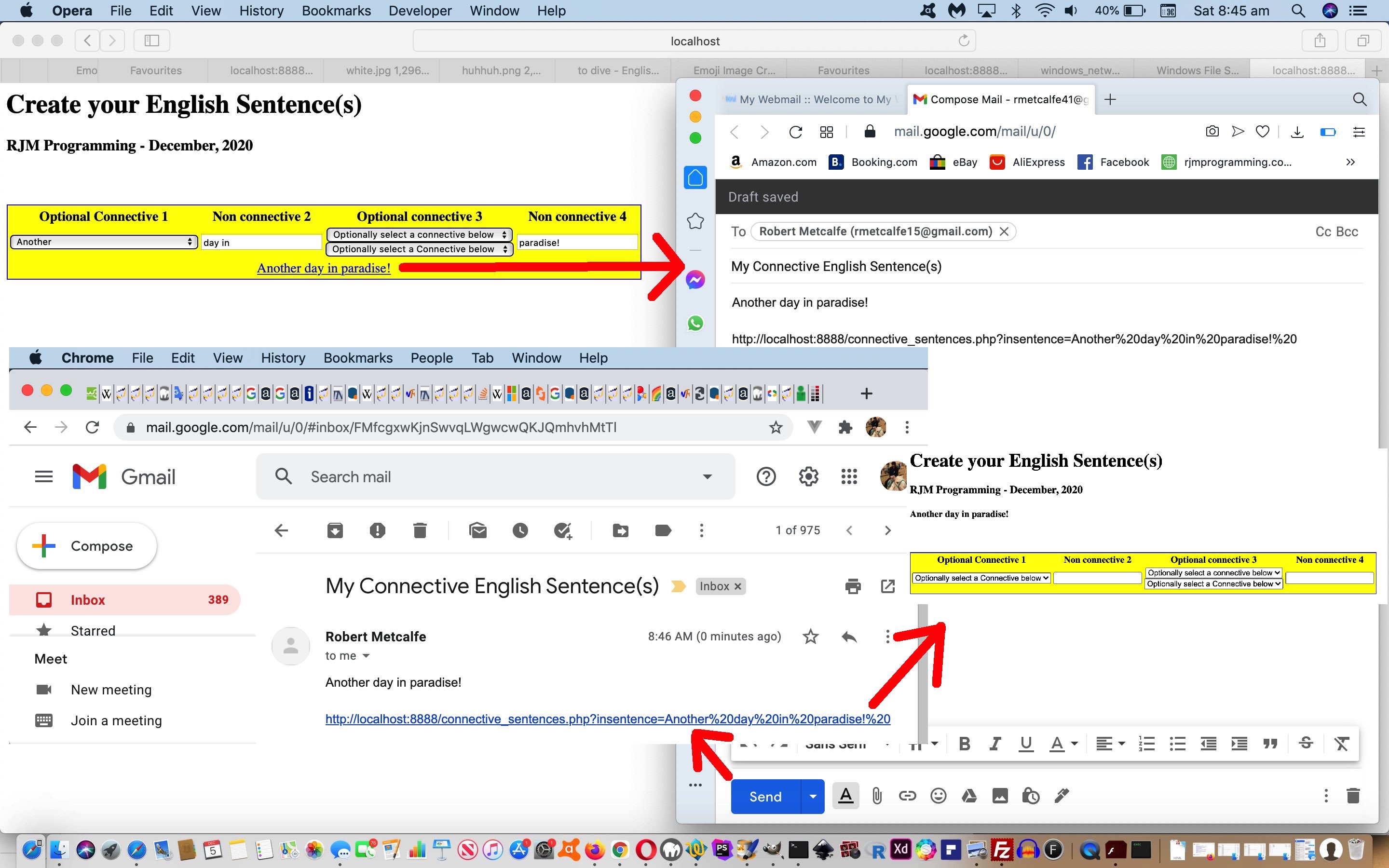Delete the email with trash icon
The height and width of the screenshot is (868, 1389).
coord(420,530)
